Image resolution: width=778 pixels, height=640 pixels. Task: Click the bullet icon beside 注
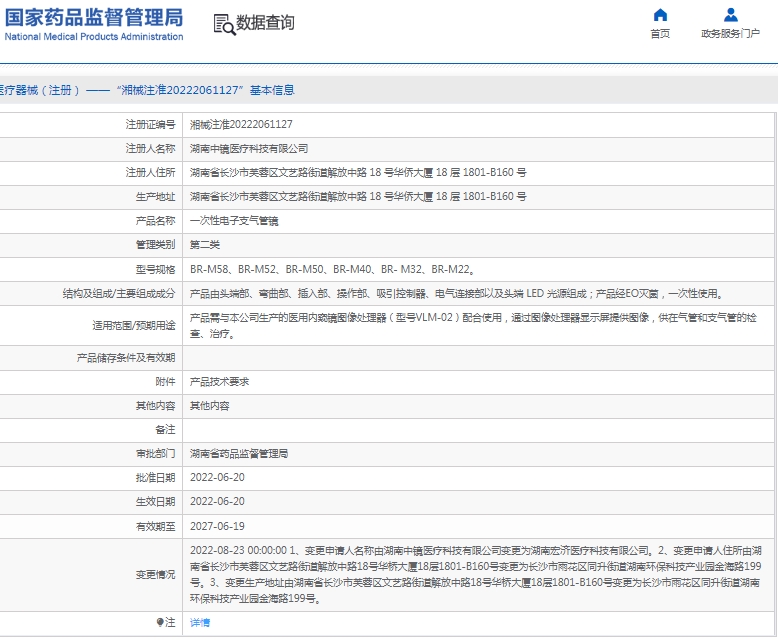(x=160, y=622)
